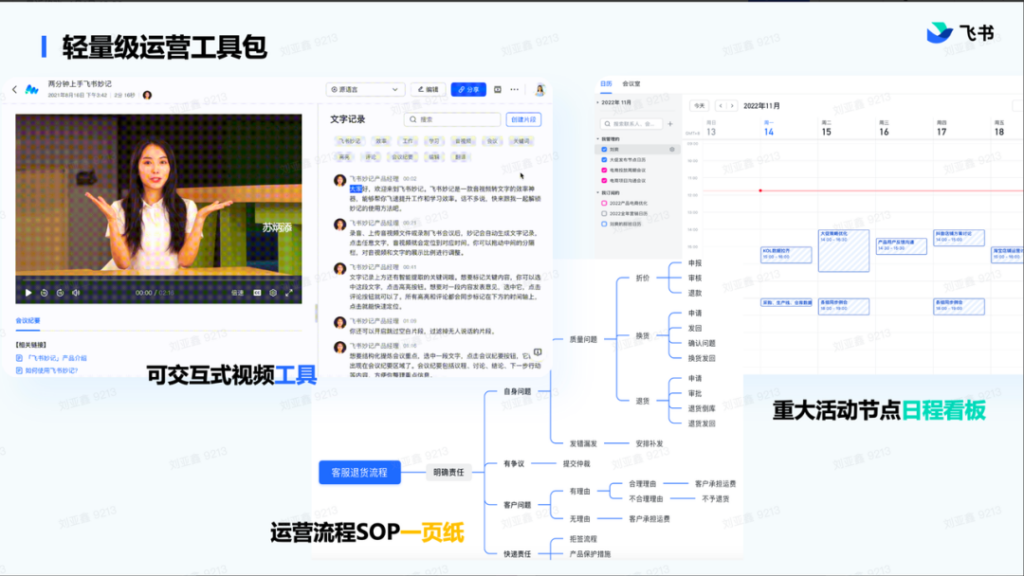Screen dimensions: 1024x576
Task: Click the plus icon beside calendar search
Action: pos(669,124)
